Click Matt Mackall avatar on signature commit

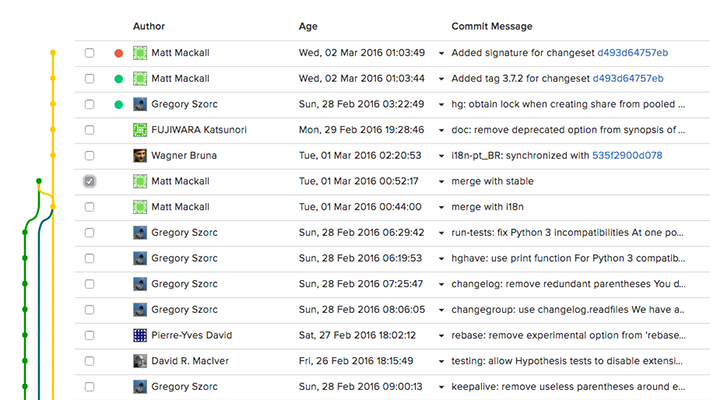(140, 52)
